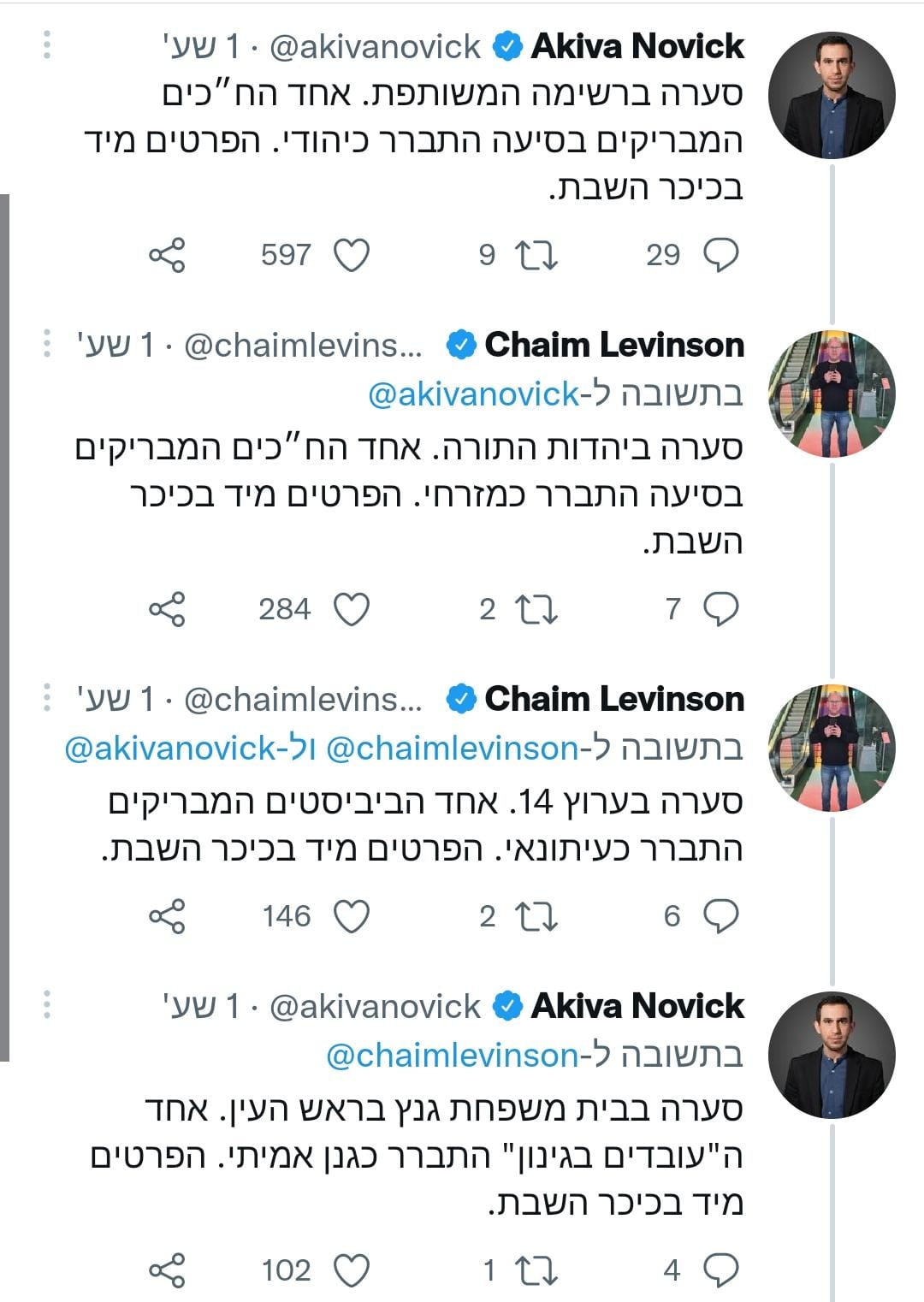Retweet Chaim Levinson's first reply

pos(538,610)
